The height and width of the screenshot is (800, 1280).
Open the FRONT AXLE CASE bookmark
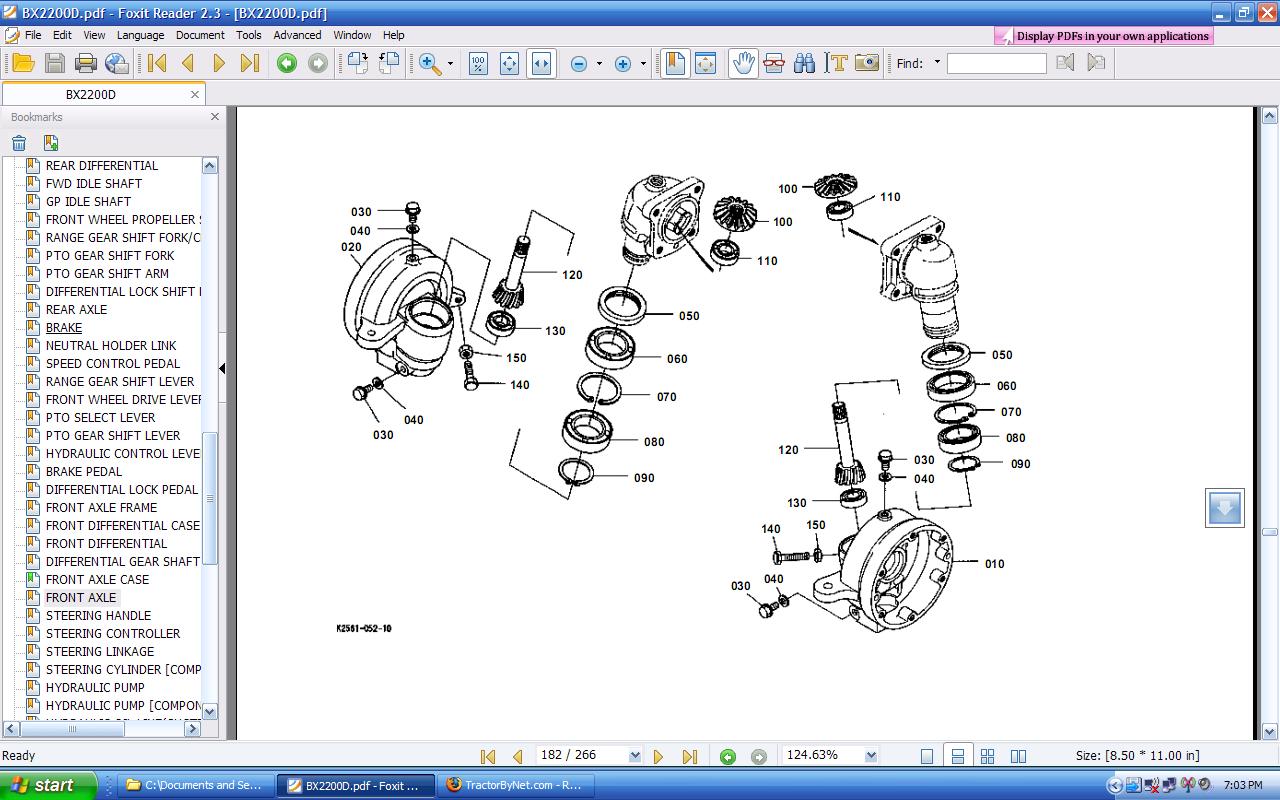coord(97,579)
